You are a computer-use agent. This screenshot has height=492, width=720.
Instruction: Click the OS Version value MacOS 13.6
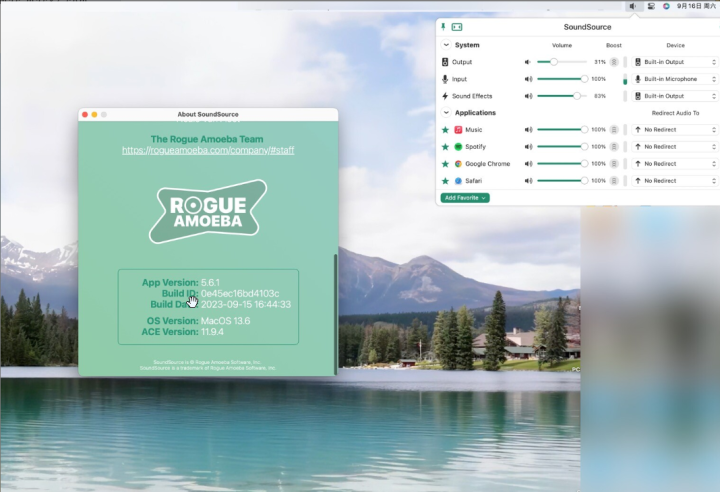click(x=225, y=321)
